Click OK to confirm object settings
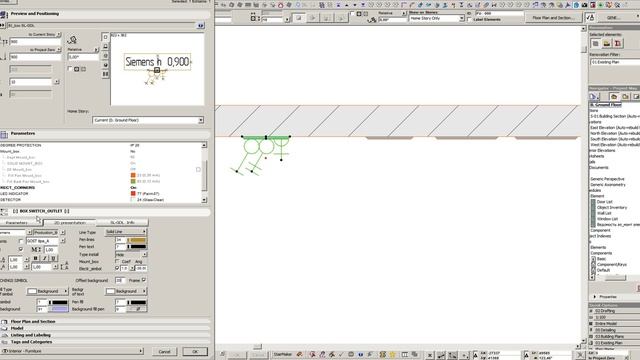Image resolution: width=640 pixels, height=360 pixels. (195, 351)
